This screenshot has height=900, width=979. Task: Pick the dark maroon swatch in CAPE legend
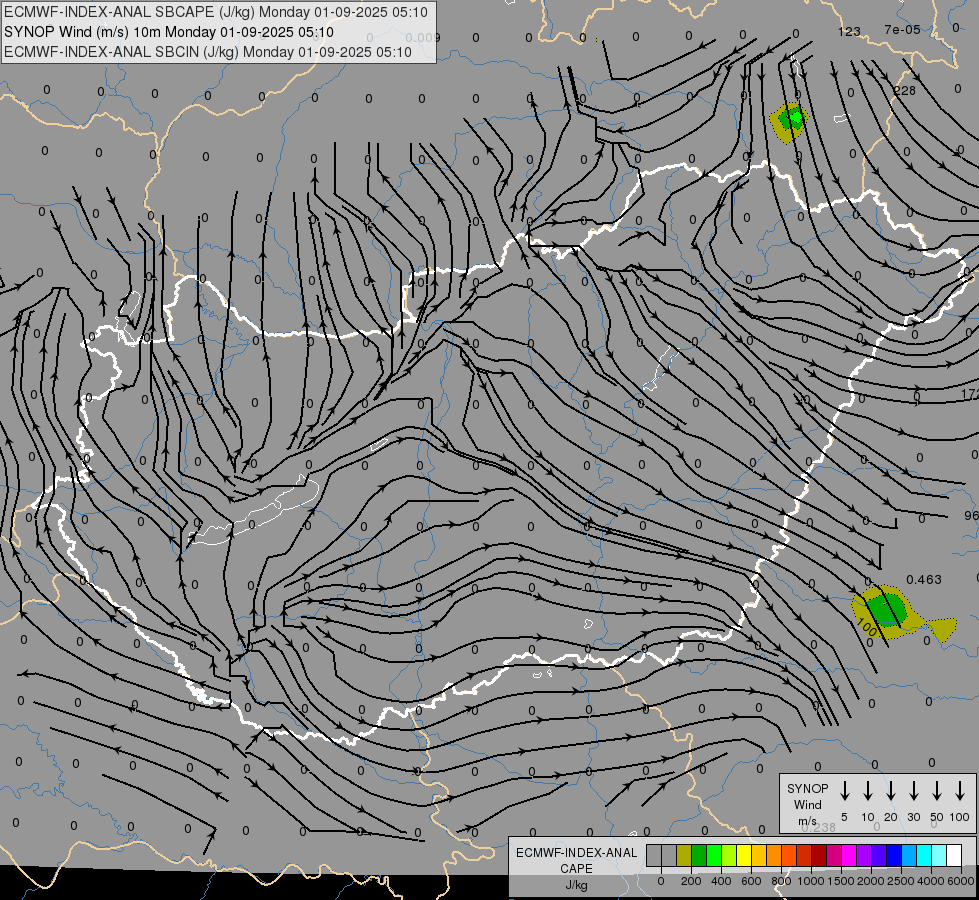pyautogui.click(x=819, y=855)
